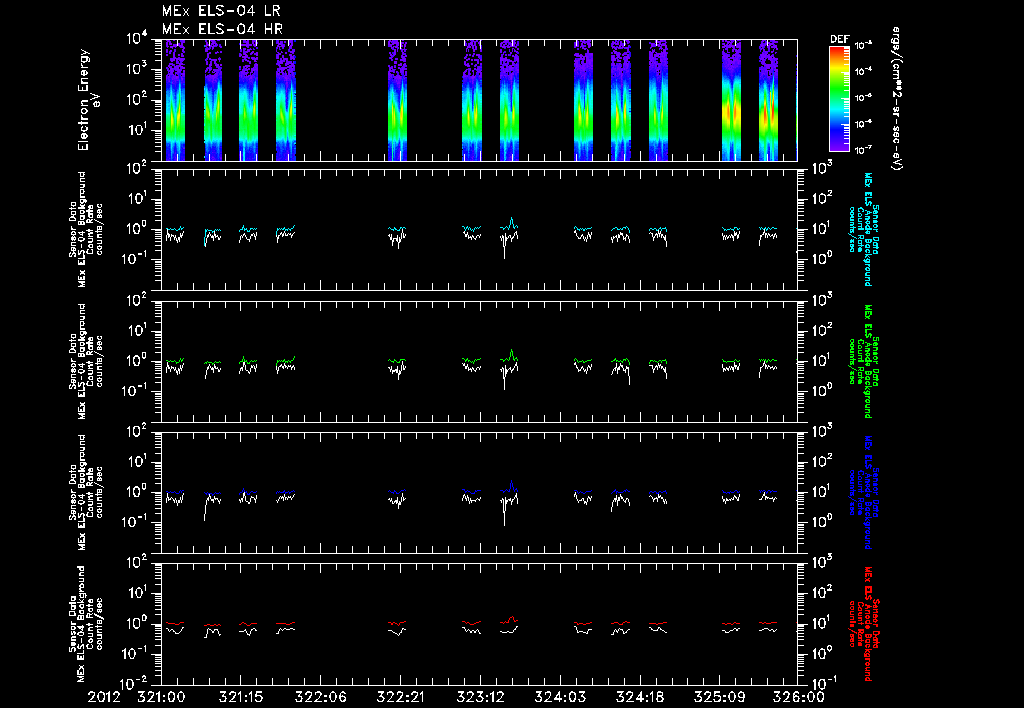Click the red anode background label on the right

(x=863, y=624)
